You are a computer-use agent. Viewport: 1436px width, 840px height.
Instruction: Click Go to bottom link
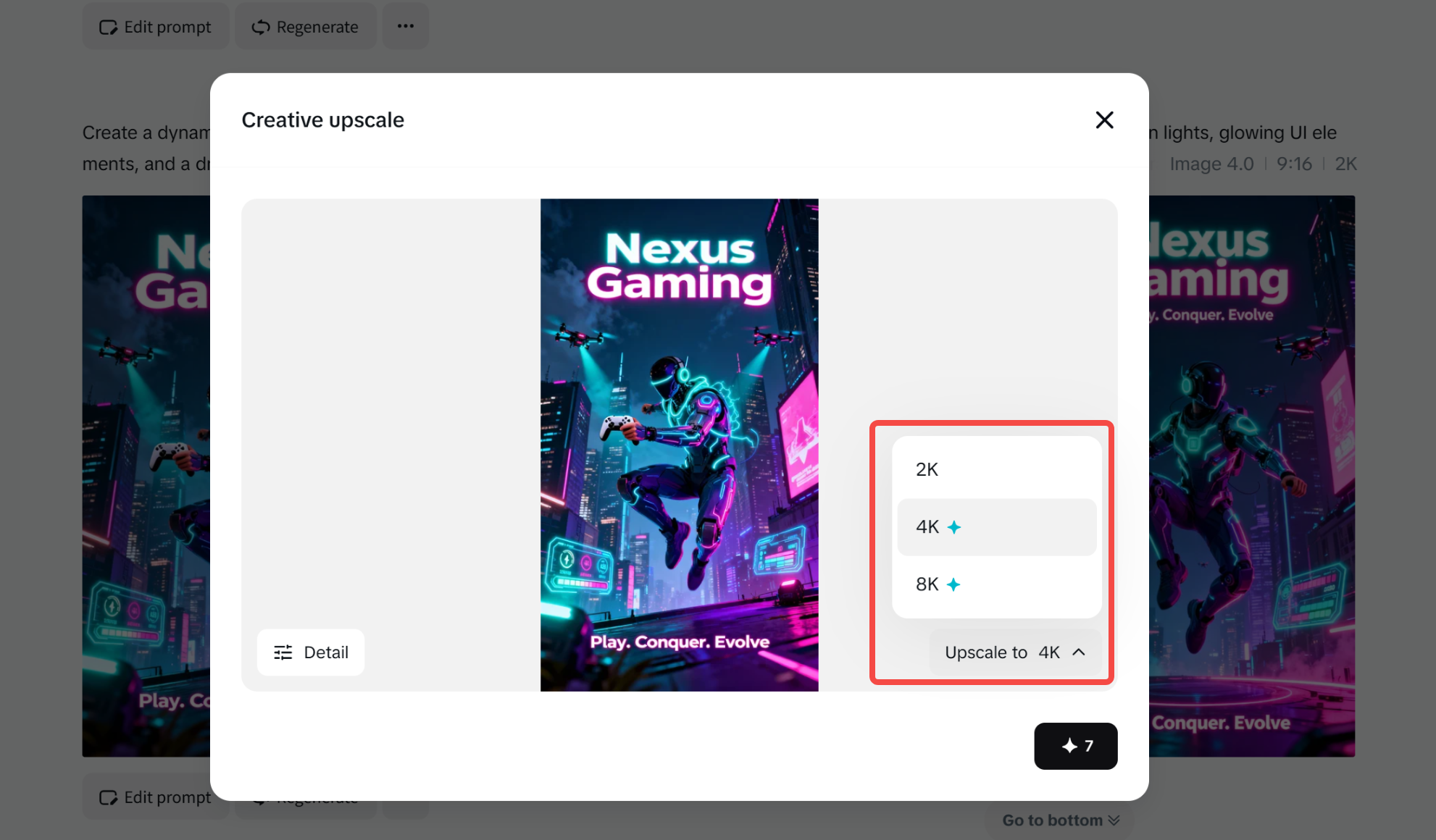tap(1052, 820)
